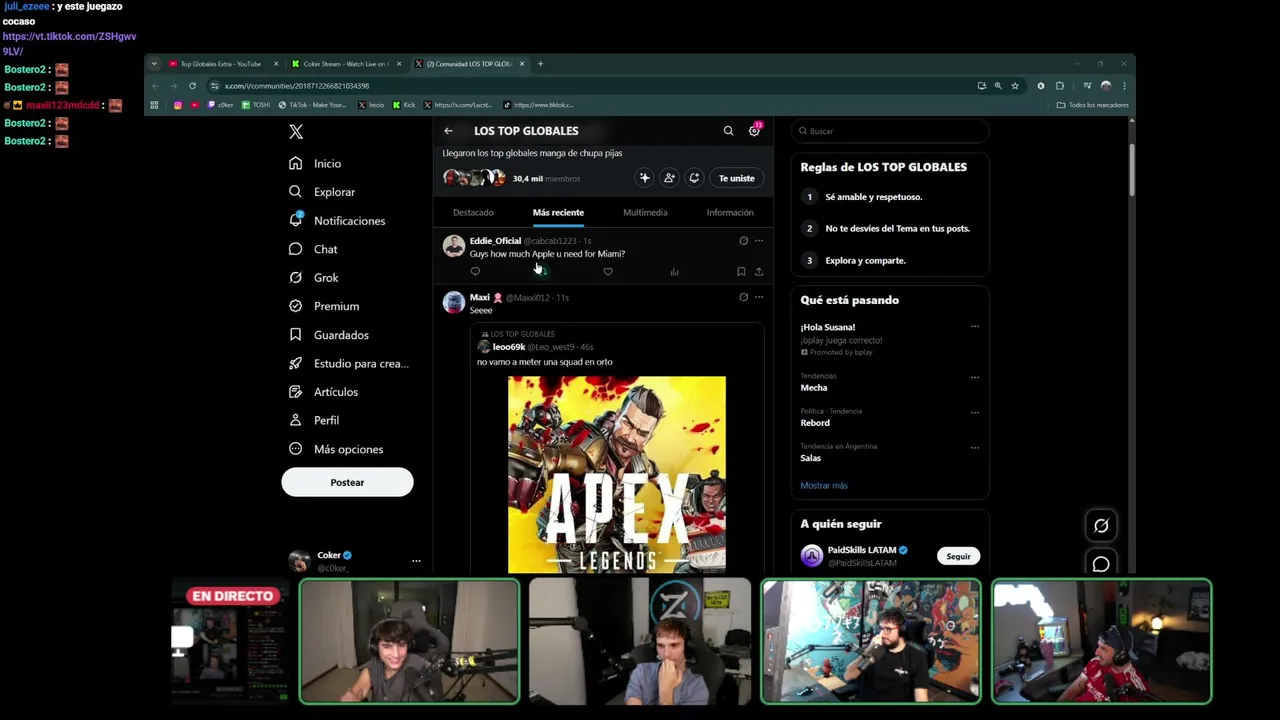Switch to Más reciente tab

click(558, 212)
